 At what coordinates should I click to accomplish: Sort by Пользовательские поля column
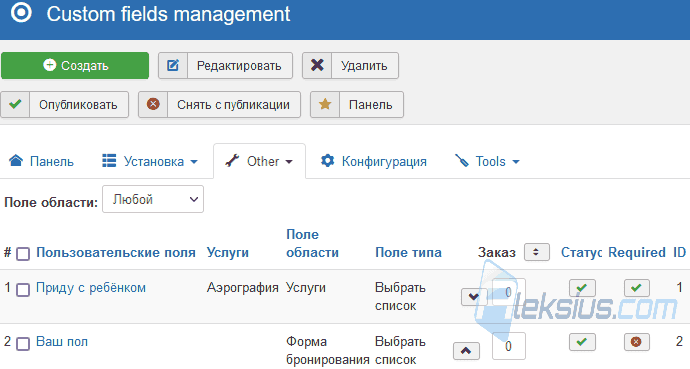tap(116, 252)
